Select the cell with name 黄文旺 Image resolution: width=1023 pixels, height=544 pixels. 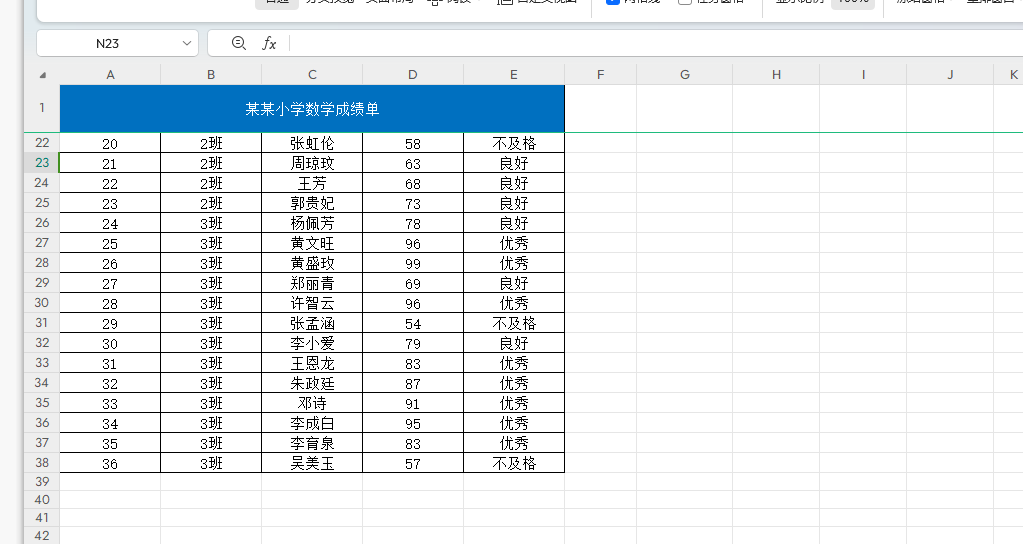point(312,243)
